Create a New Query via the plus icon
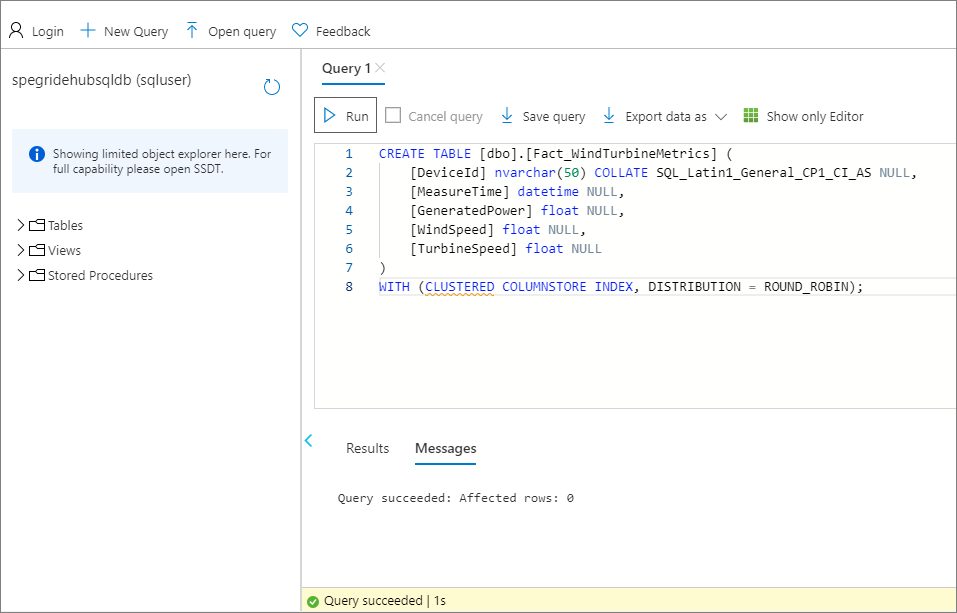The height and width of the screenshot is (613, 957). coord(90,30)
